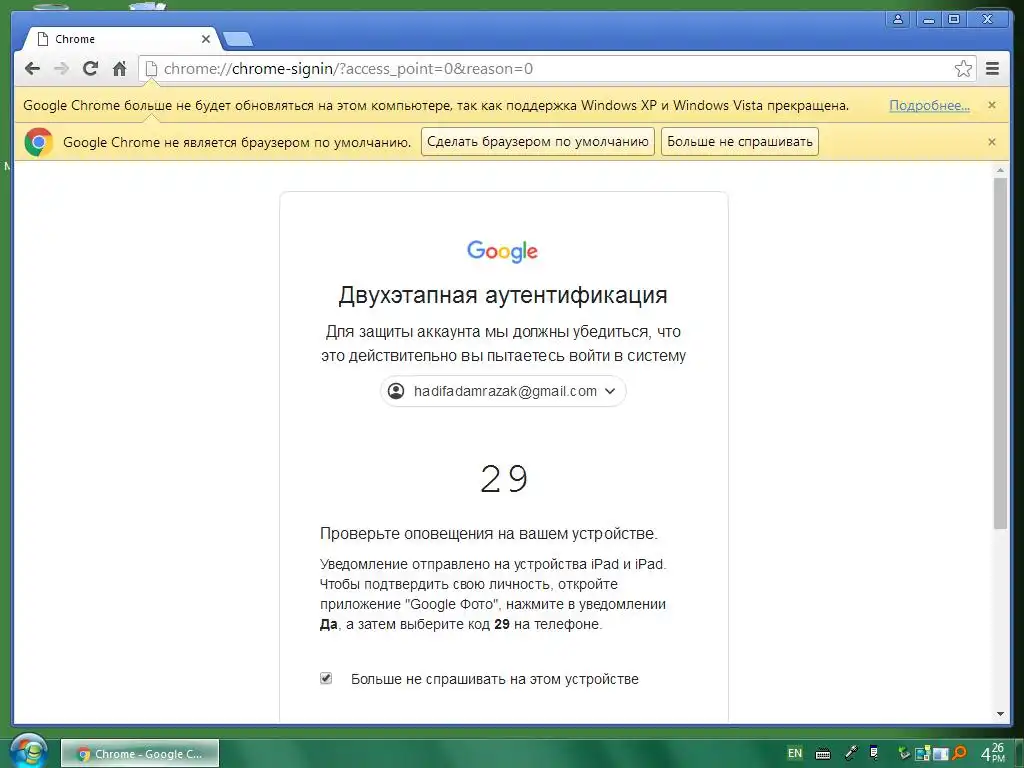Reload the page with the refresh icon
1024x768 pixels.
[x=90, y=69]
